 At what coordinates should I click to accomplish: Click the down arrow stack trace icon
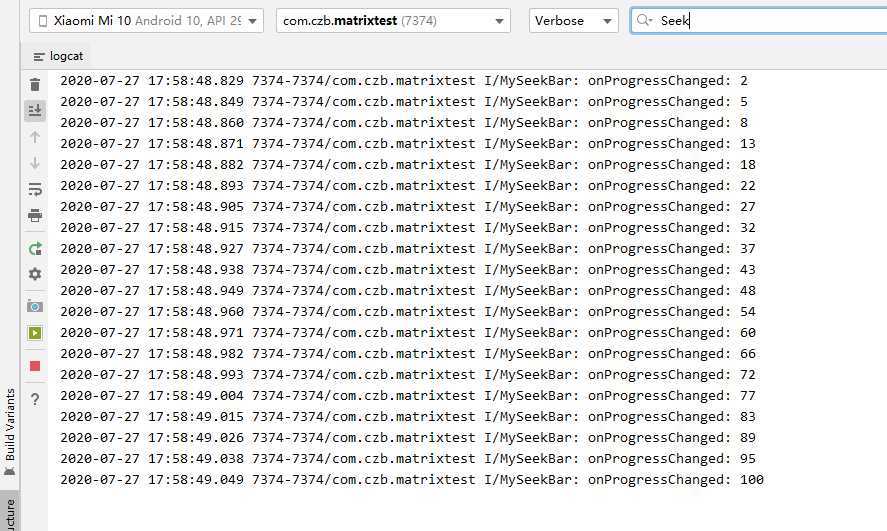tap(35, 163)
